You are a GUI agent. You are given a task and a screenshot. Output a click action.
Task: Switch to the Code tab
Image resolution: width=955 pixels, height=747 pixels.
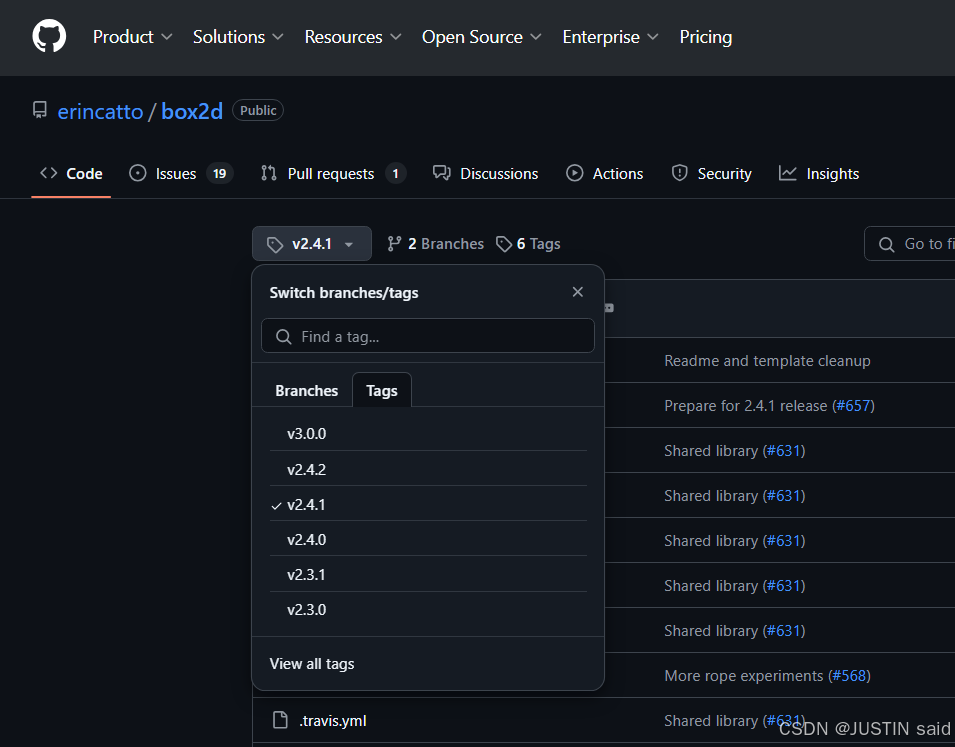[x=71, y=174]
